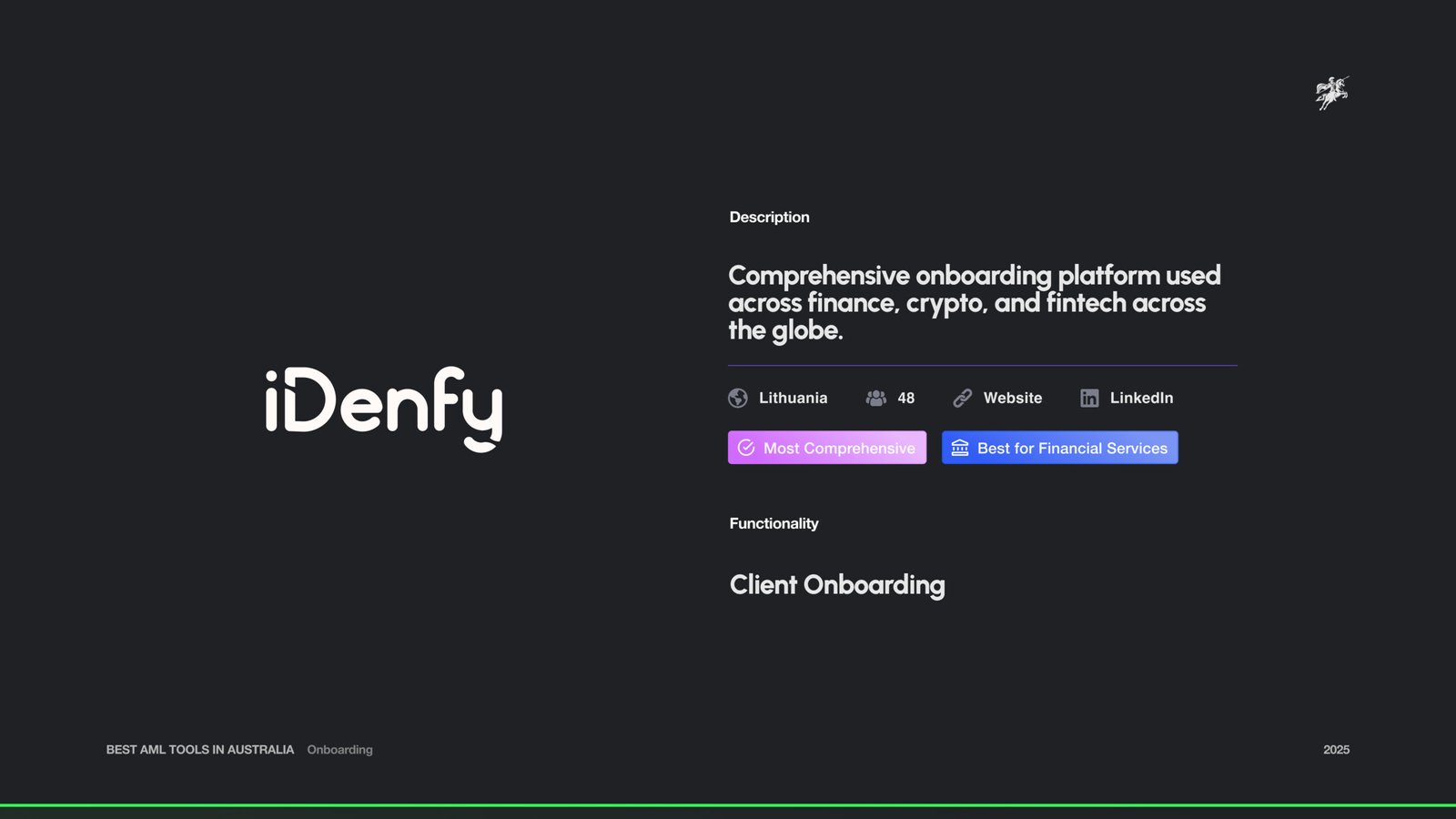Open the Website link
Screen dimensions: 1456x819
[1013, 398]
